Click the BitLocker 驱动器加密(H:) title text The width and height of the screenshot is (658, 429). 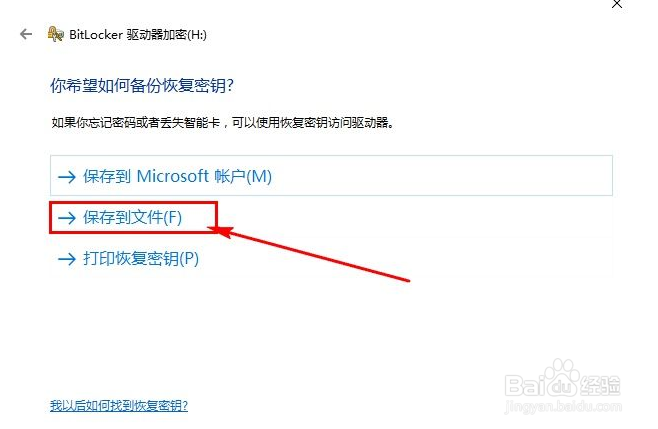point(138,34)
